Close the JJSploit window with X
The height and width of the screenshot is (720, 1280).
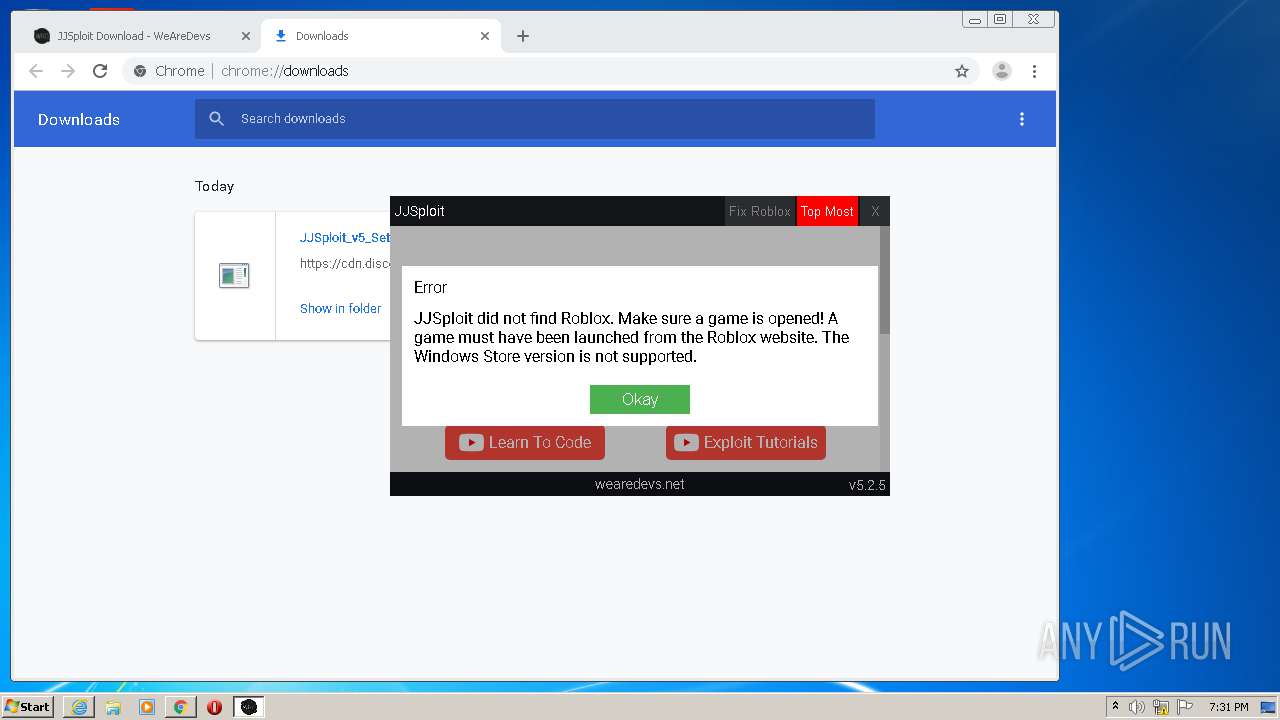click(875, 211)
